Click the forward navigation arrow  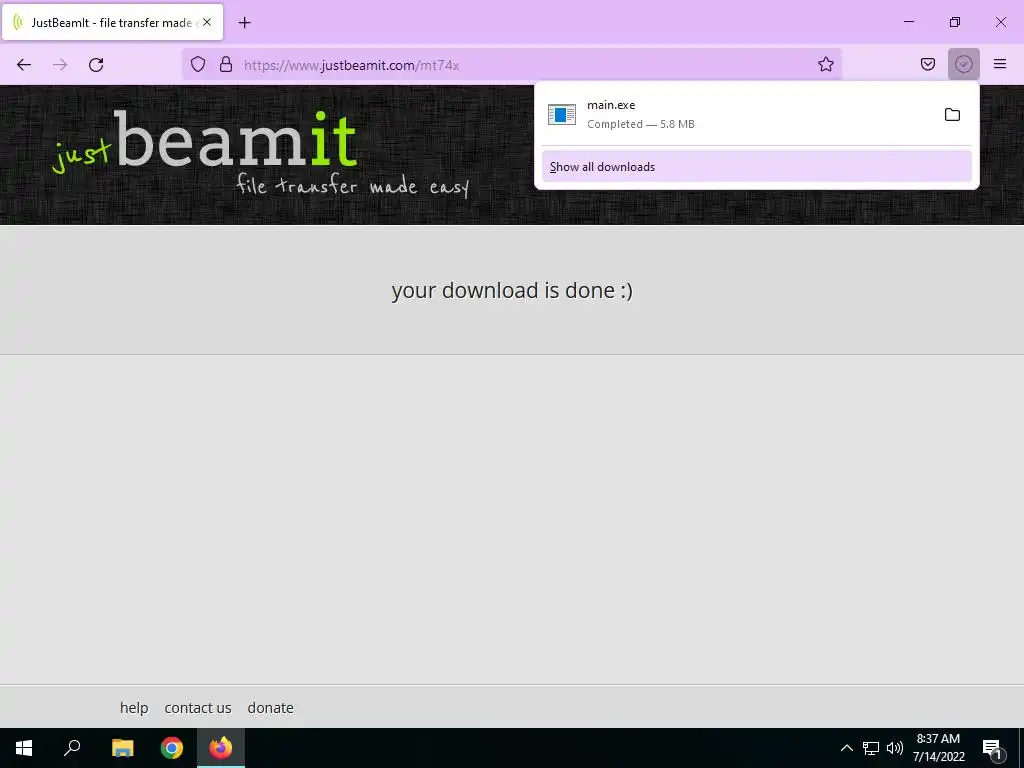click(60, 65)
